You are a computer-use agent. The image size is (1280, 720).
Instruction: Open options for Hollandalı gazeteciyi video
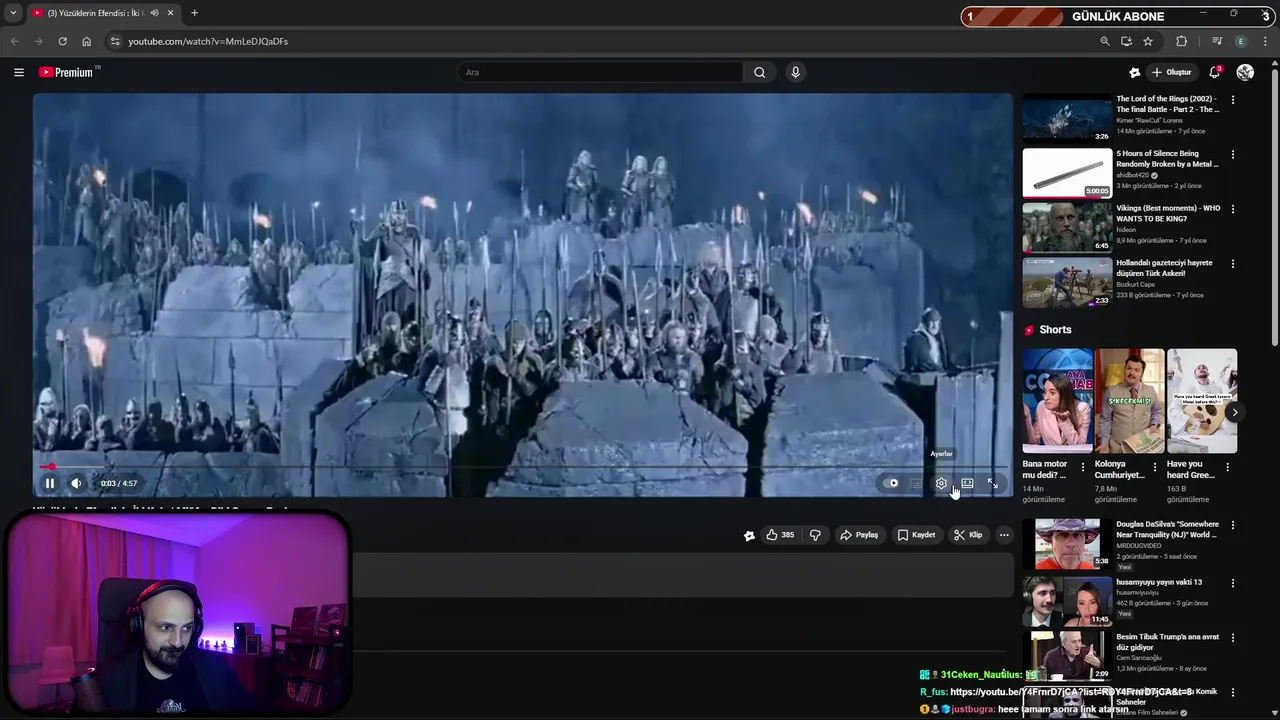[1232, 264]
